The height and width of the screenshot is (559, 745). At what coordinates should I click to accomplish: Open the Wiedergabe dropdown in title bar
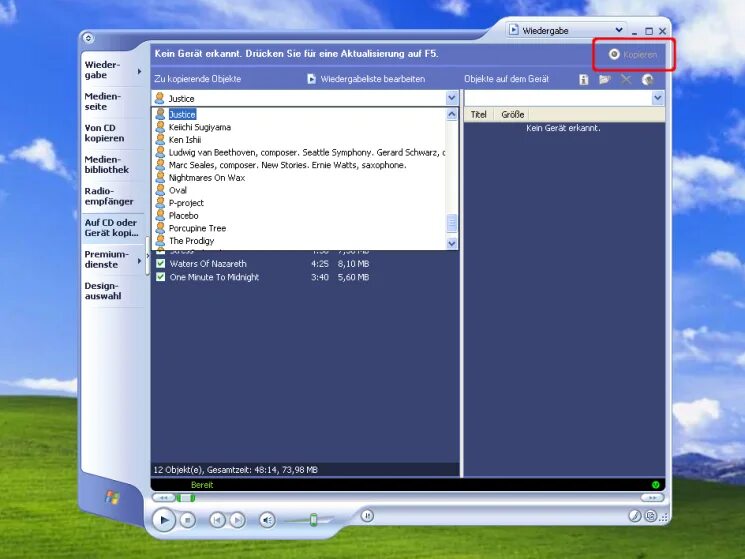coord(619,30)
